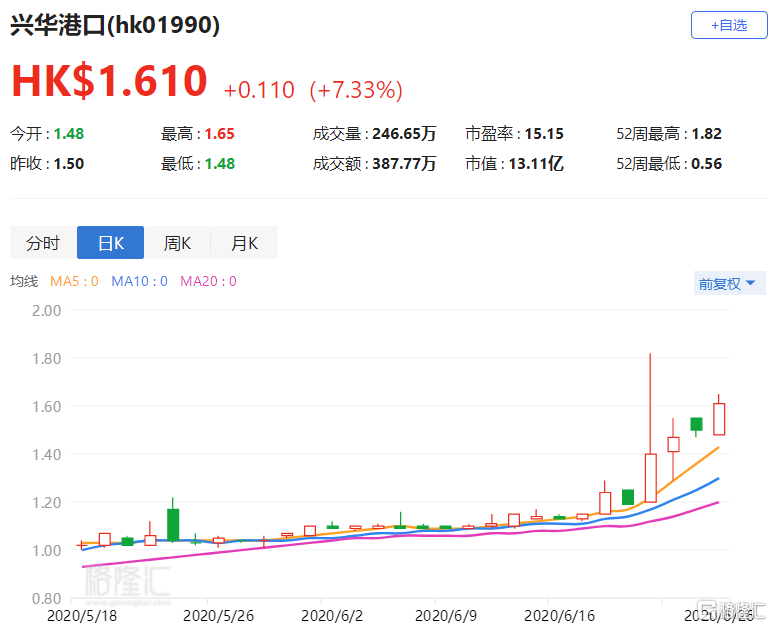Click the 格隆汇 watermark logo on chart

pyautogui.click(x=127, y=581)
